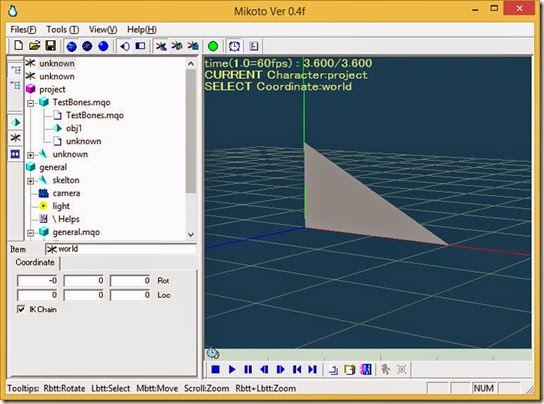Click the yellow folder-box icon in playback bar
The width and height of the screenshot is (544, 404).
coord(350,369)
